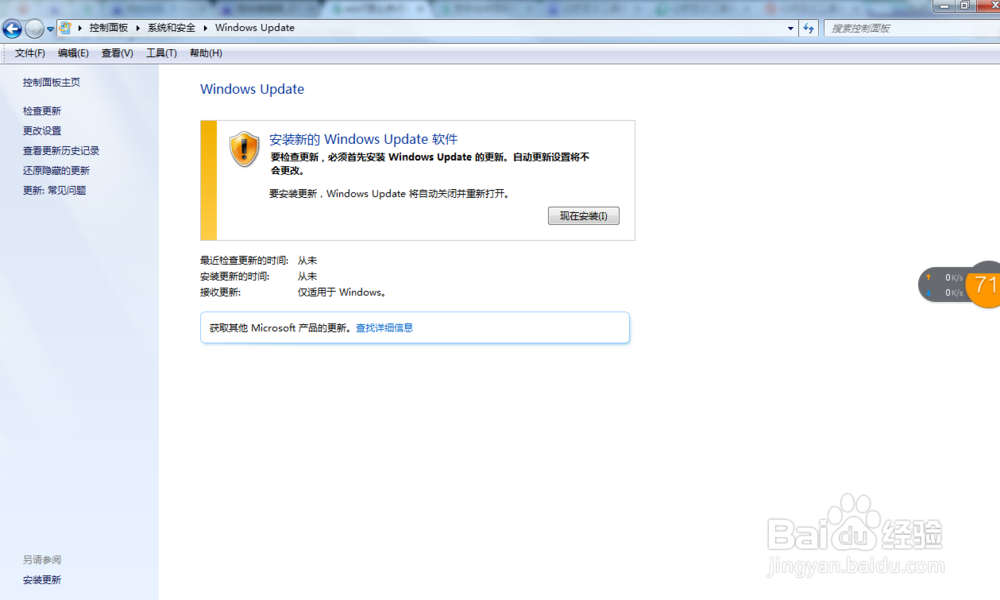The width and height of the screenshot is (1000, 600).
Task: Open 更新: 常见问题 link
Action: pyautogui.click(x=54, y=190)
